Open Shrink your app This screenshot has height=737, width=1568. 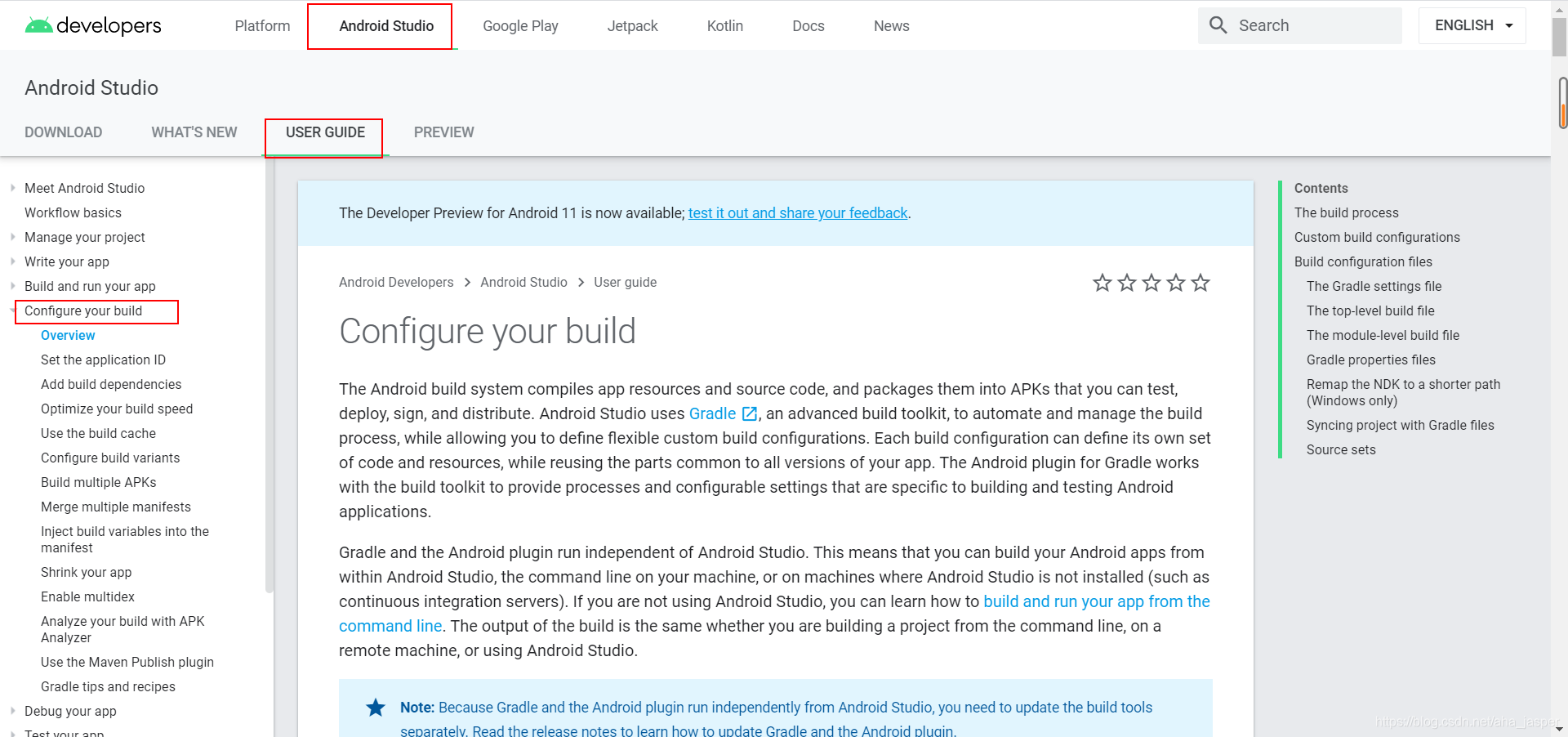(x=86, y=572)
